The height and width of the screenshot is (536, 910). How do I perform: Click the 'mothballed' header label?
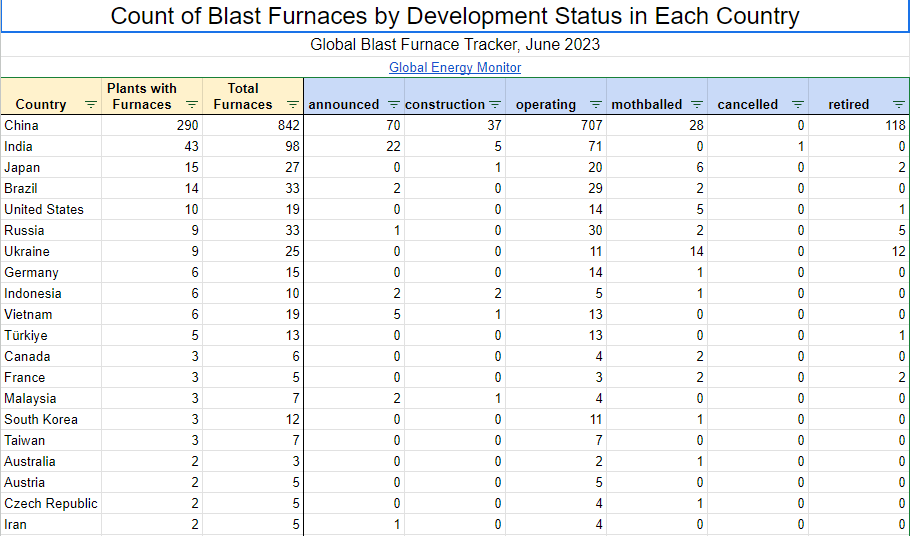(647, 104)
